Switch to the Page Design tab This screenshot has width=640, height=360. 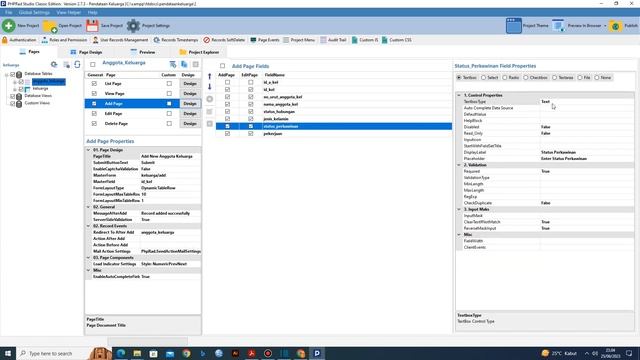[x=86, y=52]
